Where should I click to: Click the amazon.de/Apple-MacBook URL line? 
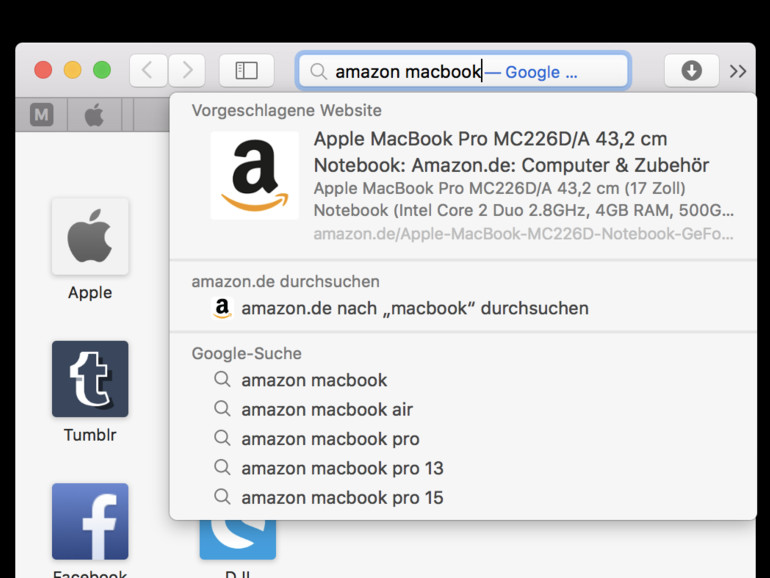click(523, 234)
